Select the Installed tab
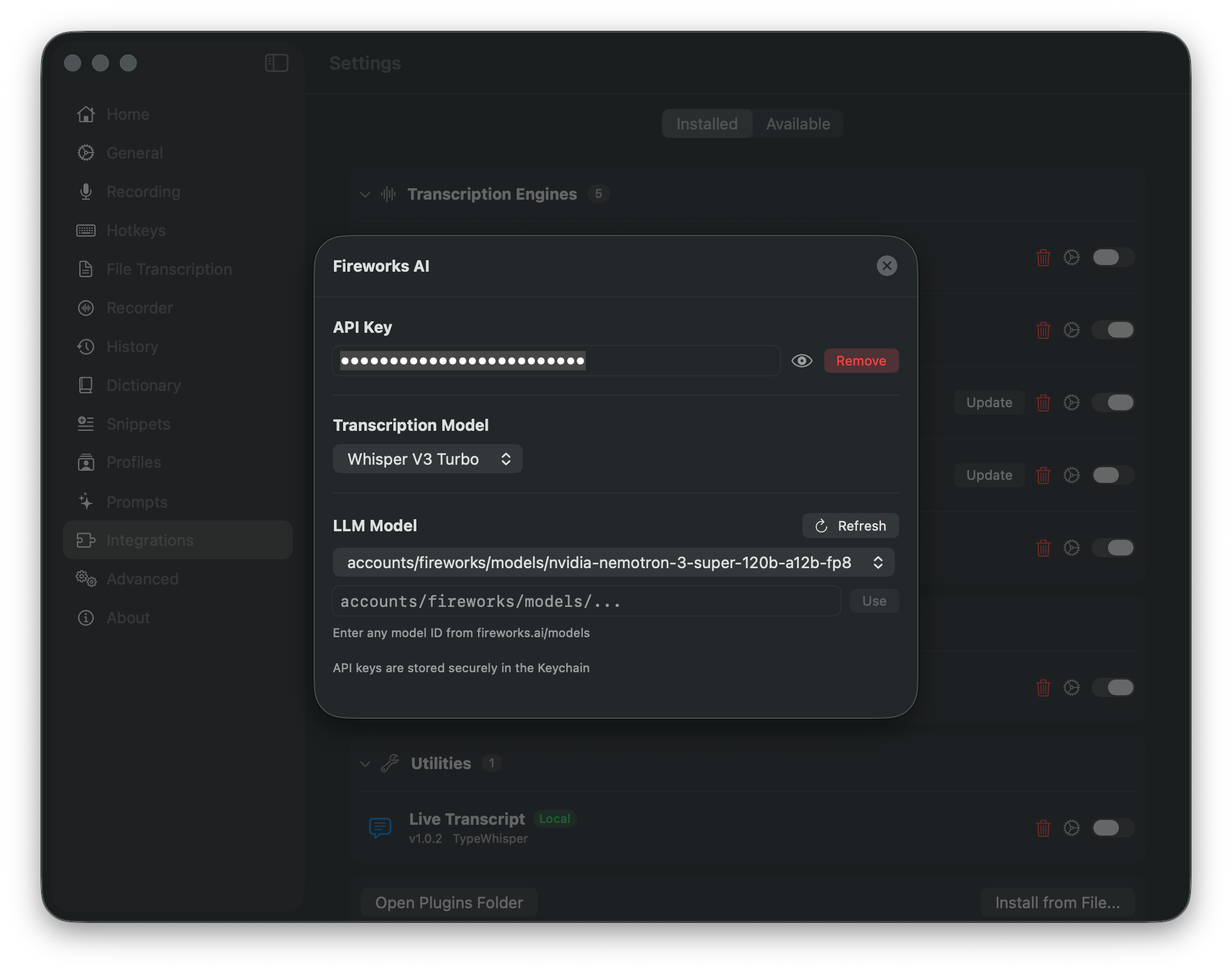The width and height of the screenshot is (1232, 973). 706,123
